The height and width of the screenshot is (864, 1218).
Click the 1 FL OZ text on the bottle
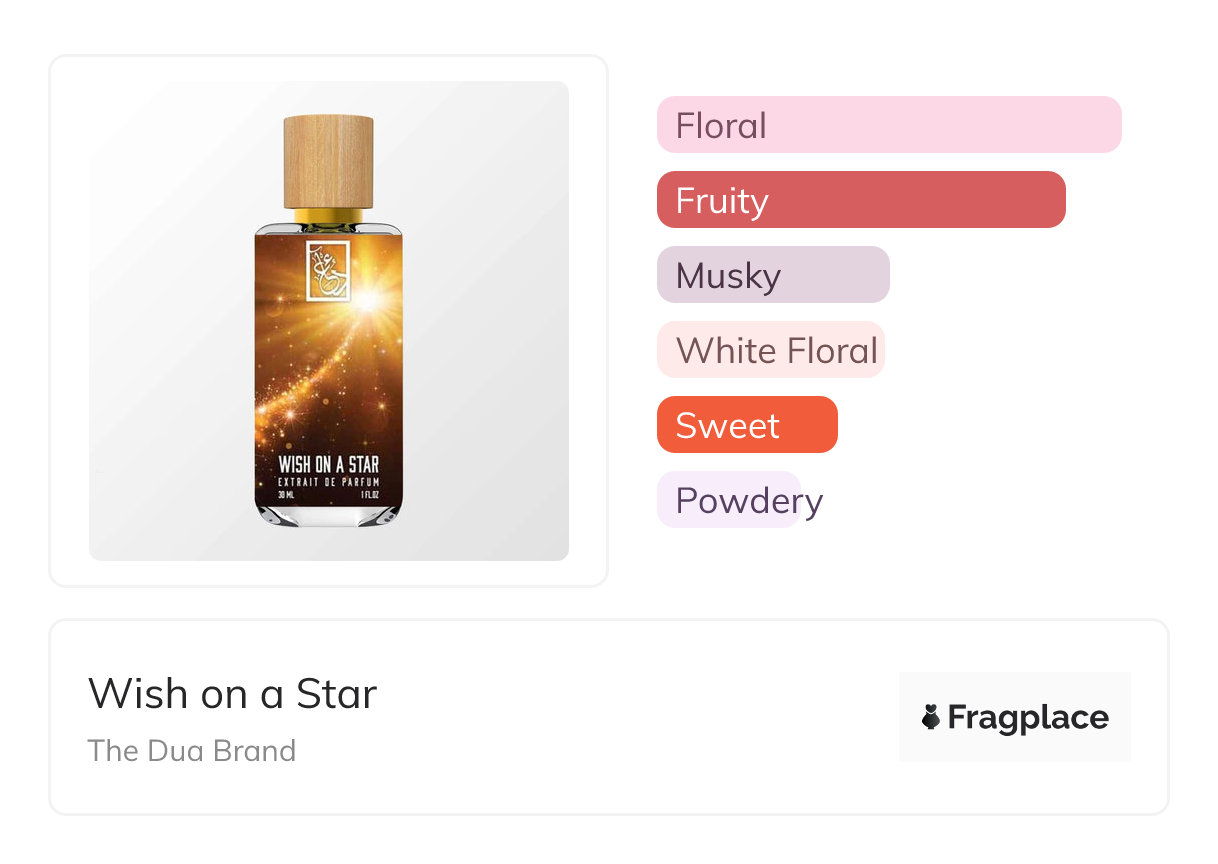click(x=368, y=495)
